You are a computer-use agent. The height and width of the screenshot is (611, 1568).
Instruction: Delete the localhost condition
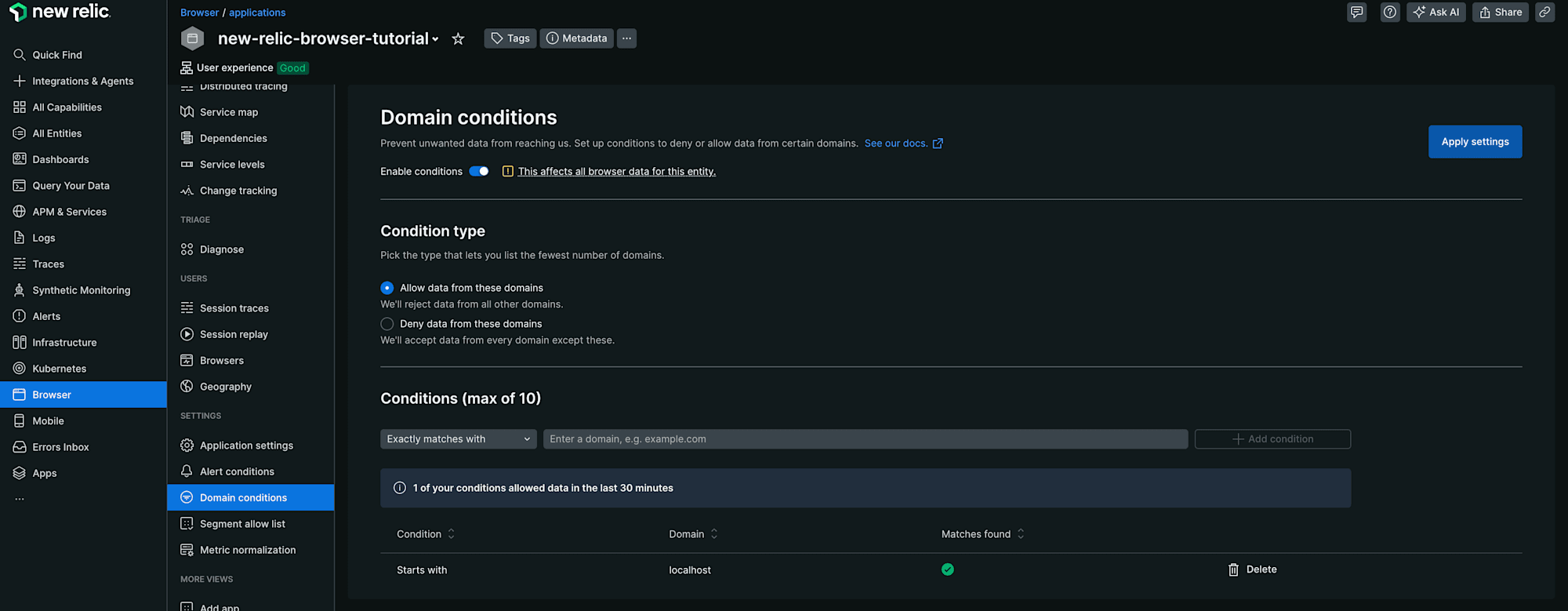point(1252,570)
